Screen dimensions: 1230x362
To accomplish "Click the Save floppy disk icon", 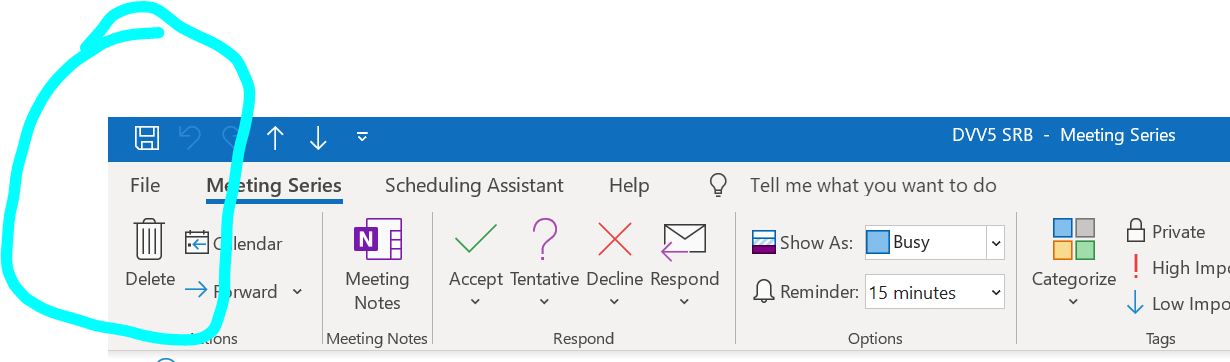I will tap(147, 138).
